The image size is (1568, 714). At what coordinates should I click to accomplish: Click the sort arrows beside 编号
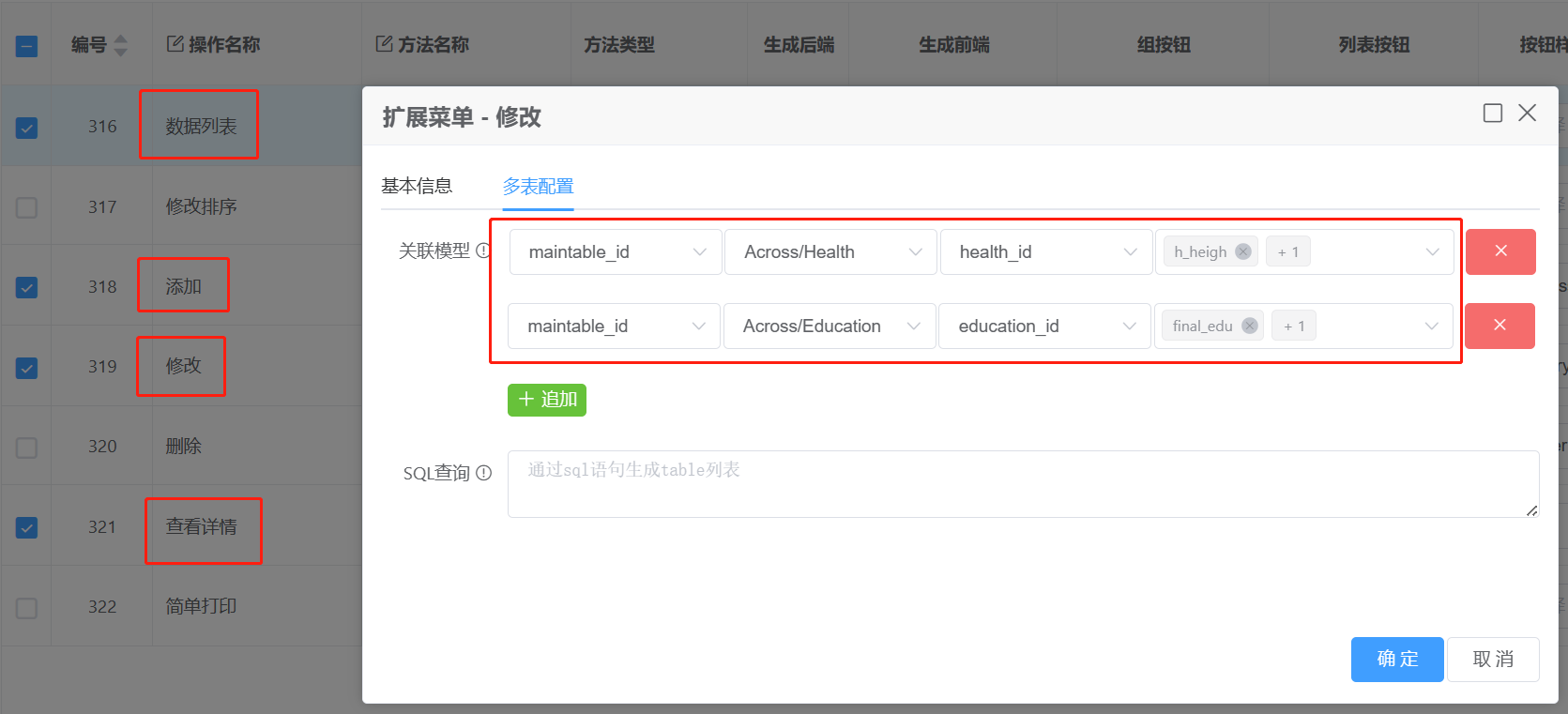click(x=120, y=45)
